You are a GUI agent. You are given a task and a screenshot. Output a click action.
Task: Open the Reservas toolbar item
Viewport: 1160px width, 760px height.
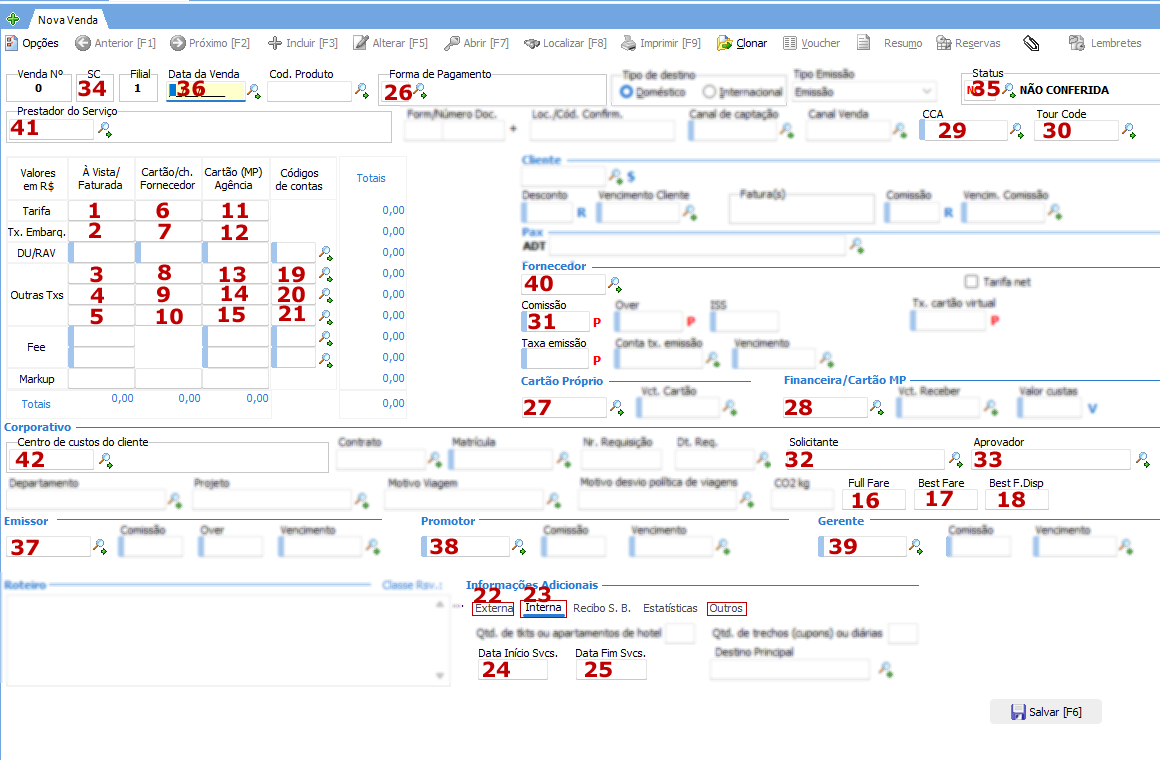968,43
